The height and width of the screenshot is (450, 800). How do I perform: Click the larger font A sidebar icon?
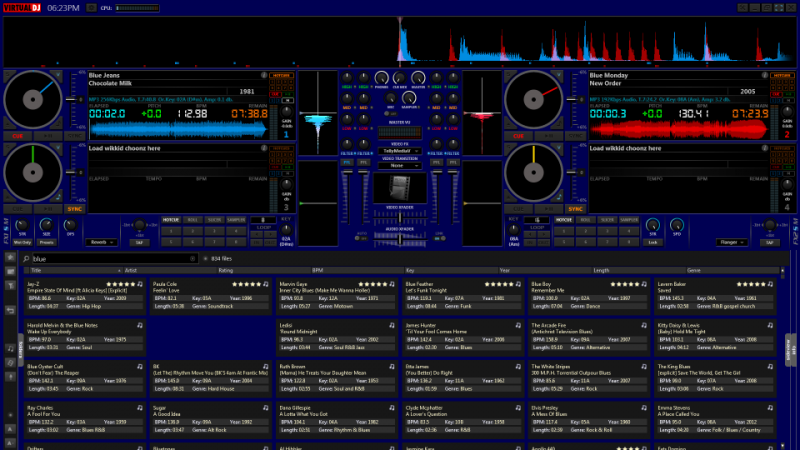point(10,430)
